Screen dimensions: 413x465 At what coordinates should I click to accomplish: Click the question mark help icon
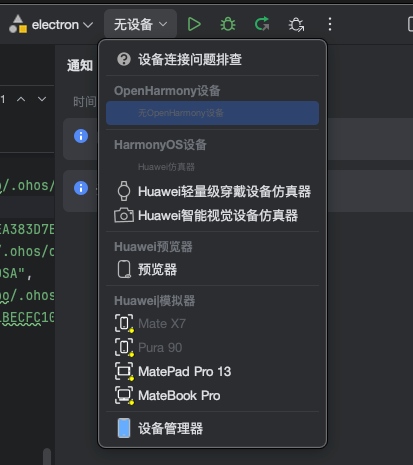click(x=124, y=60)
